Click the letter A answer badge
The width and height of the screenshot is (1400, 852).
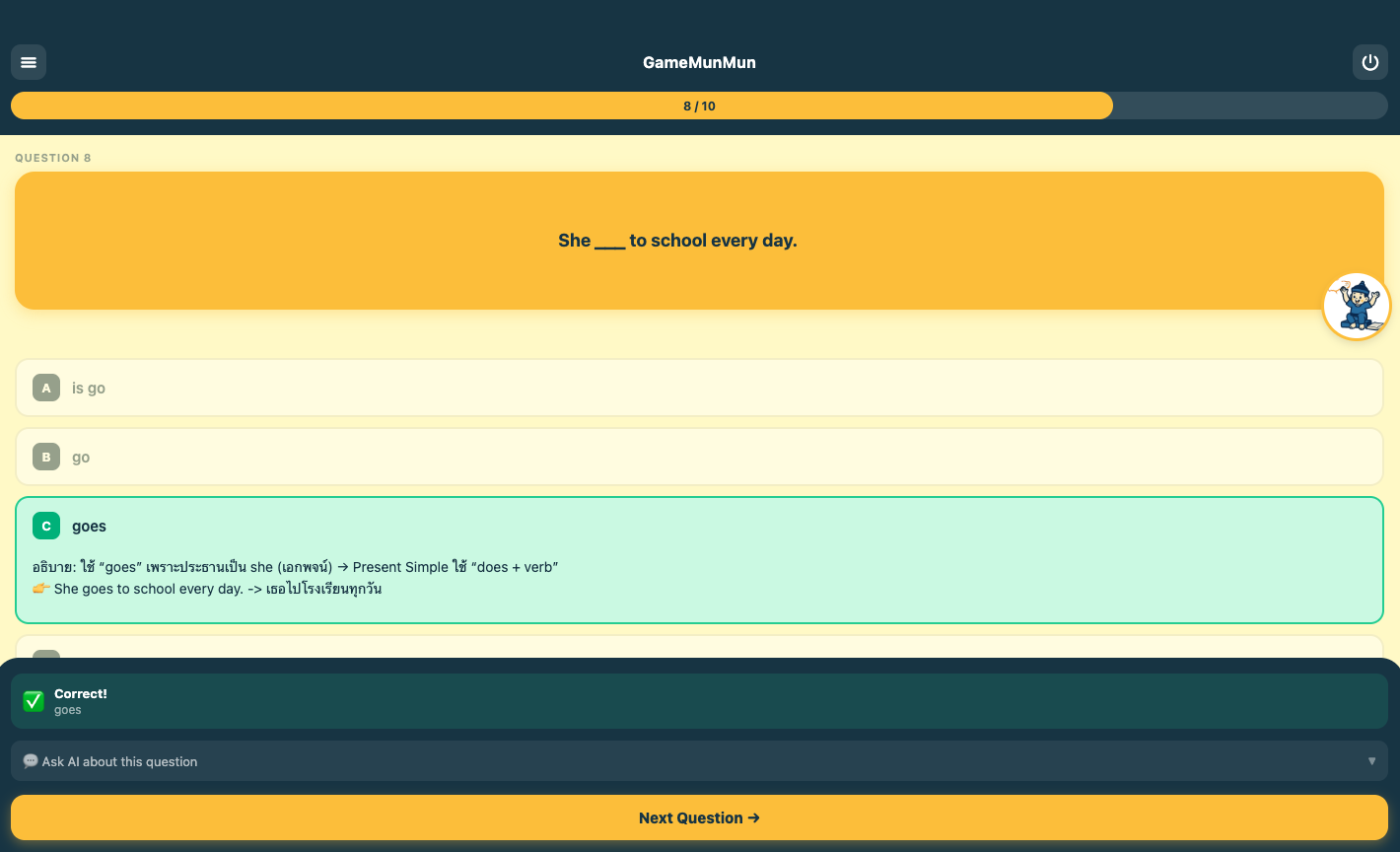(x=46, y=388)
